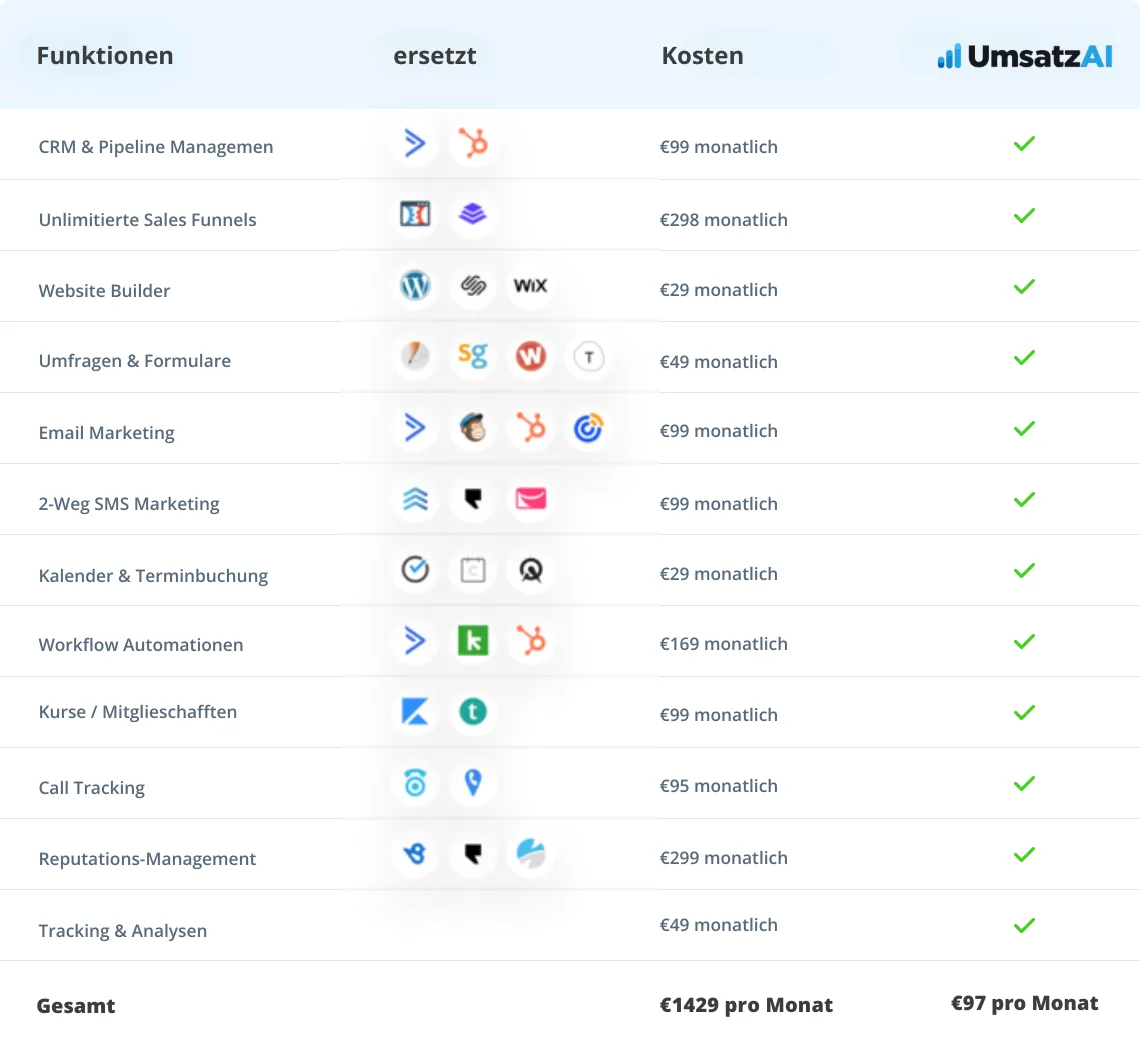The image size is (1140, 1052).
Task: Click the Teachable icon in Kurse row
Action: 472,712
